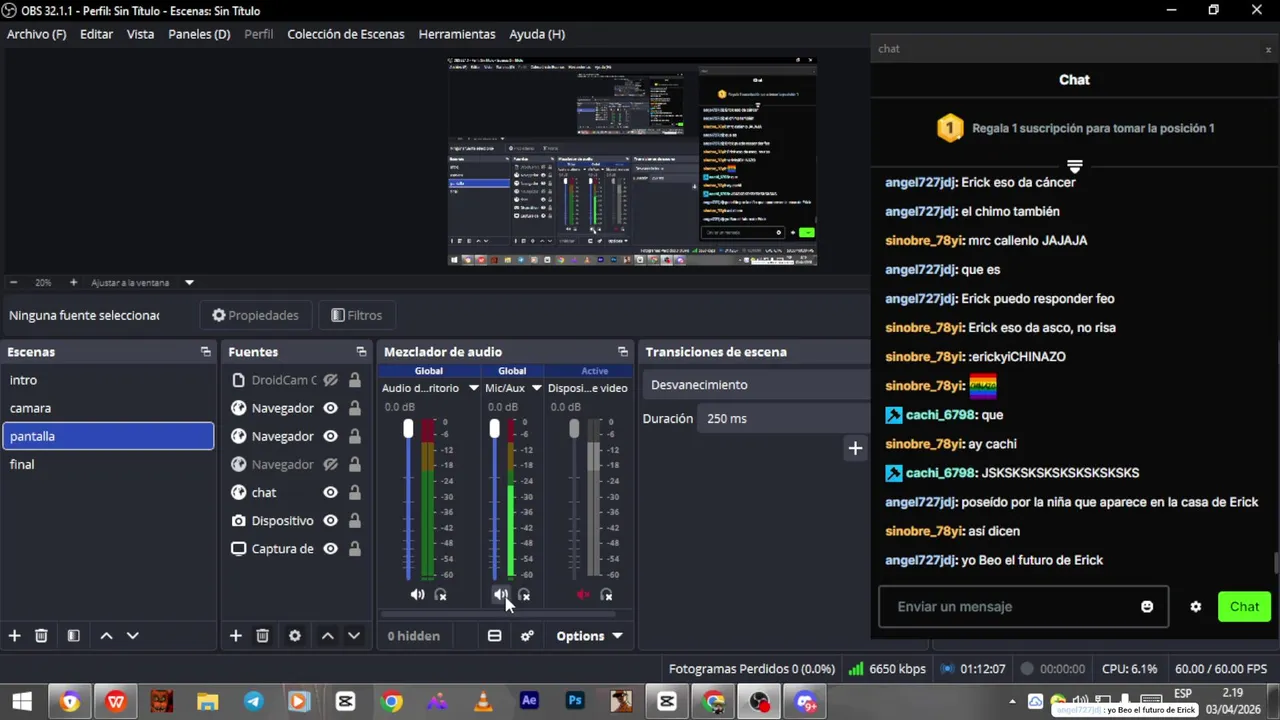Open advanced audio properties gears icon

(527, 636)
